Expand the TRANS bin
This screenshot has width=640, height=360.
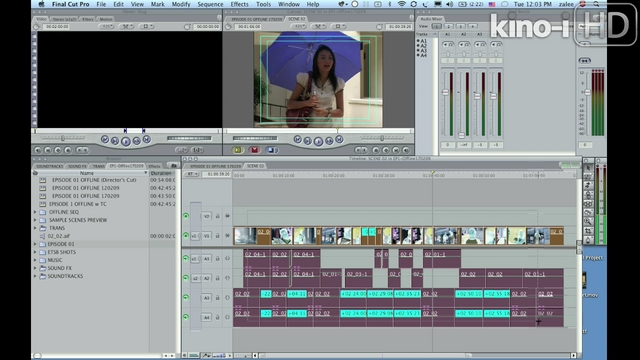click(35, 228)
